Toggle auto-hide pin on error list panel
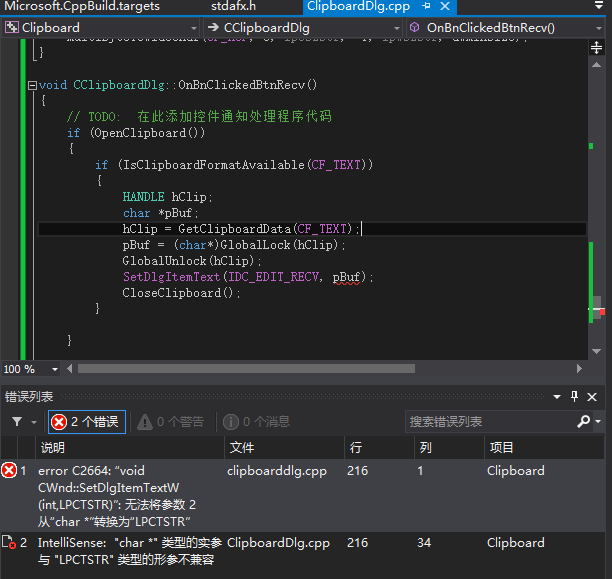Image resolution: width=612 pixels, height=579 pixels. click(574, 397)
